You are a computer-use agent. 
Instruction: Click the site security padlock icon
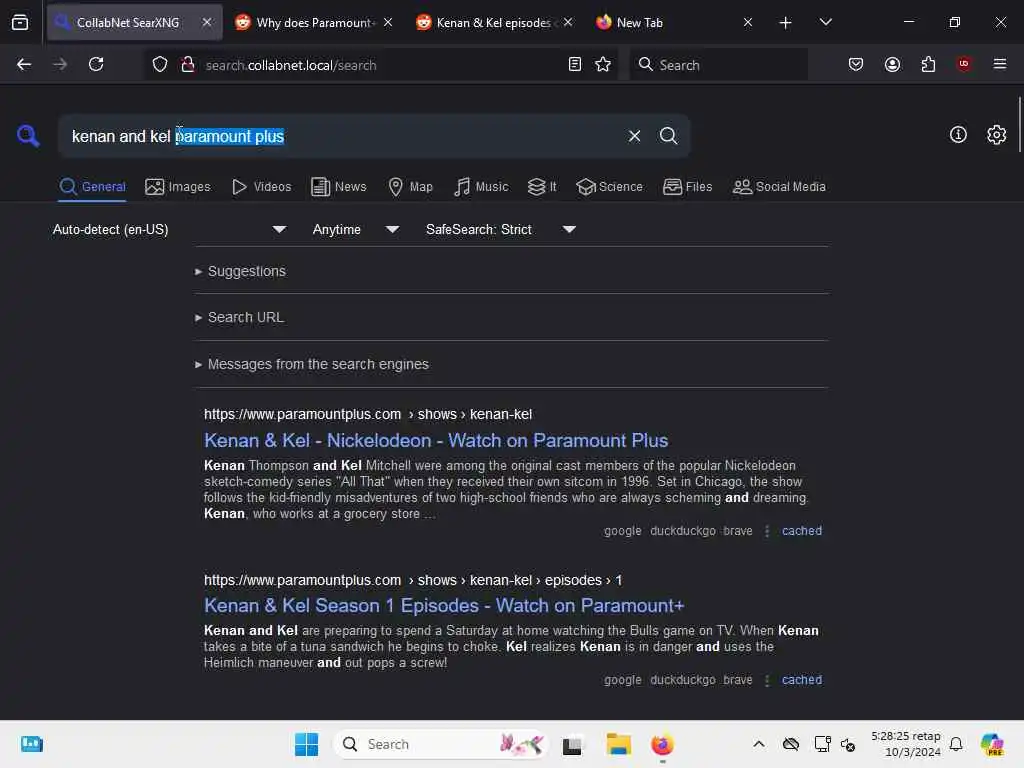tap(188, 65)
